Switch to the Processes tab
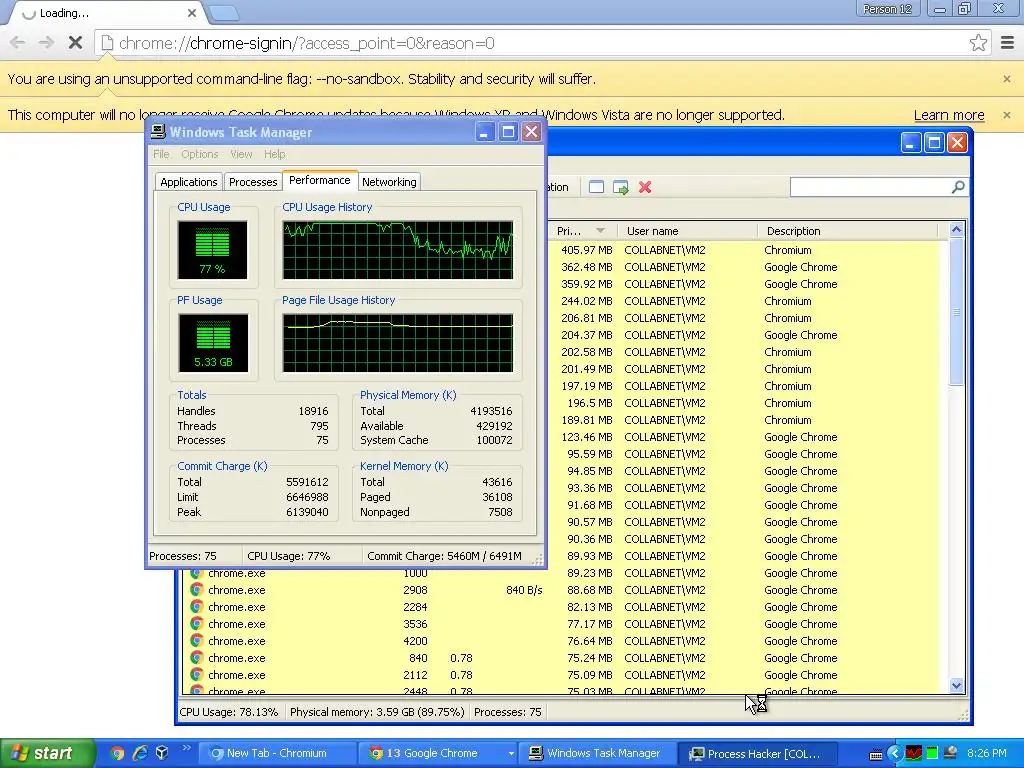 (x=253, y=182)
